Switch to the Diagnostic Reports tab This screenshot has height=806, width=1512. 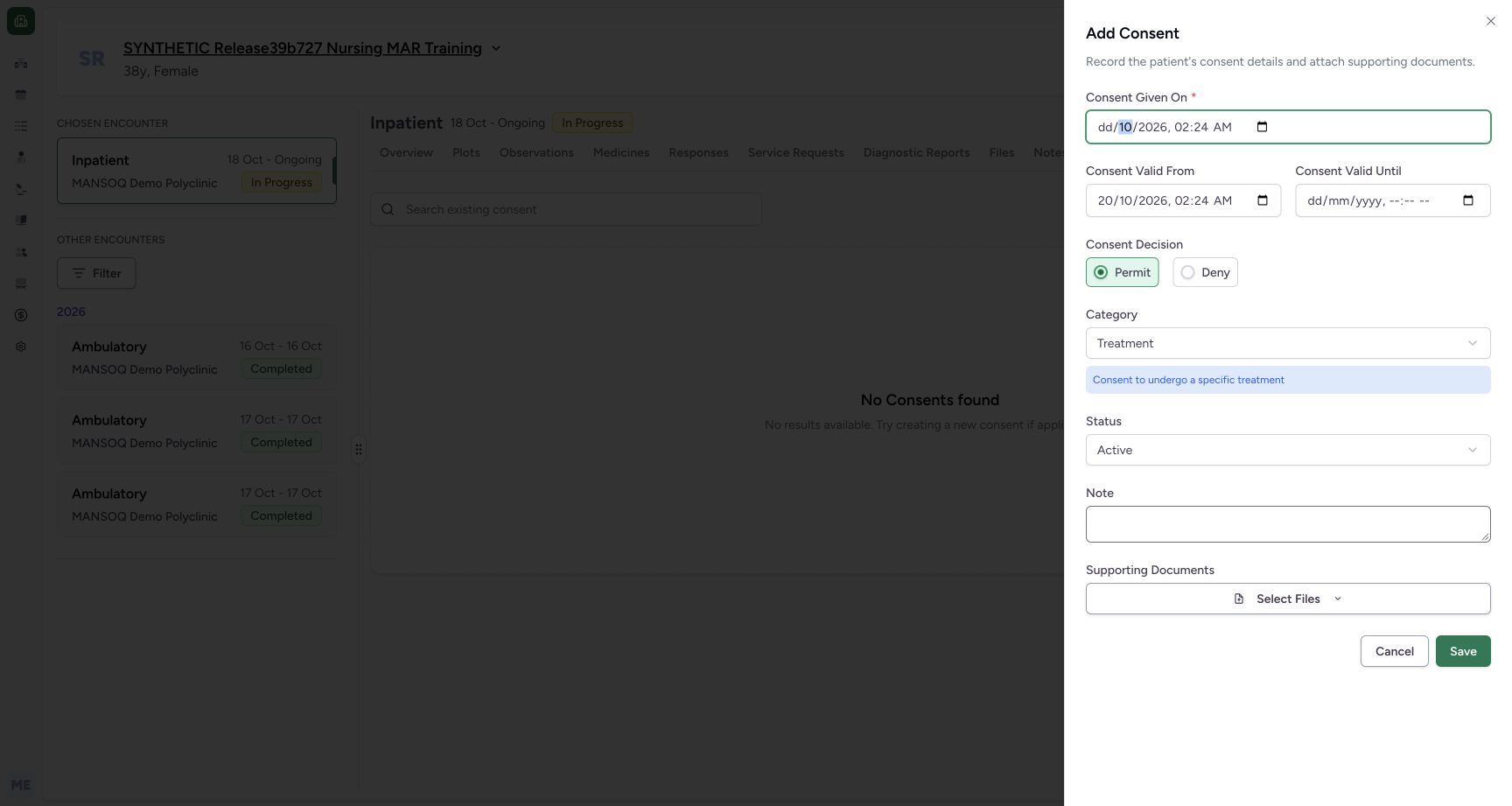coord(916,152)
